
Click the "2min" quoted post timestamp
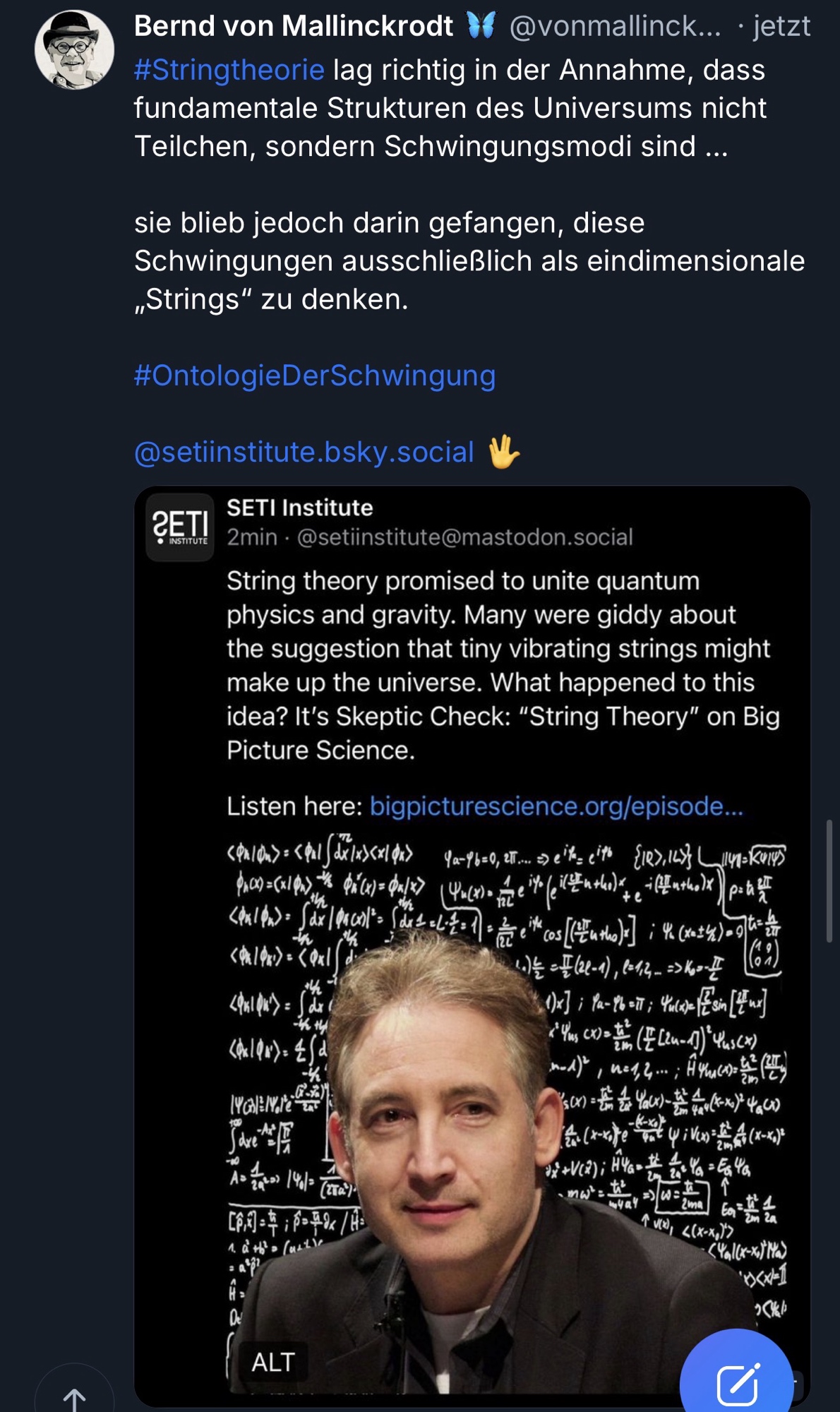(251, 537)
